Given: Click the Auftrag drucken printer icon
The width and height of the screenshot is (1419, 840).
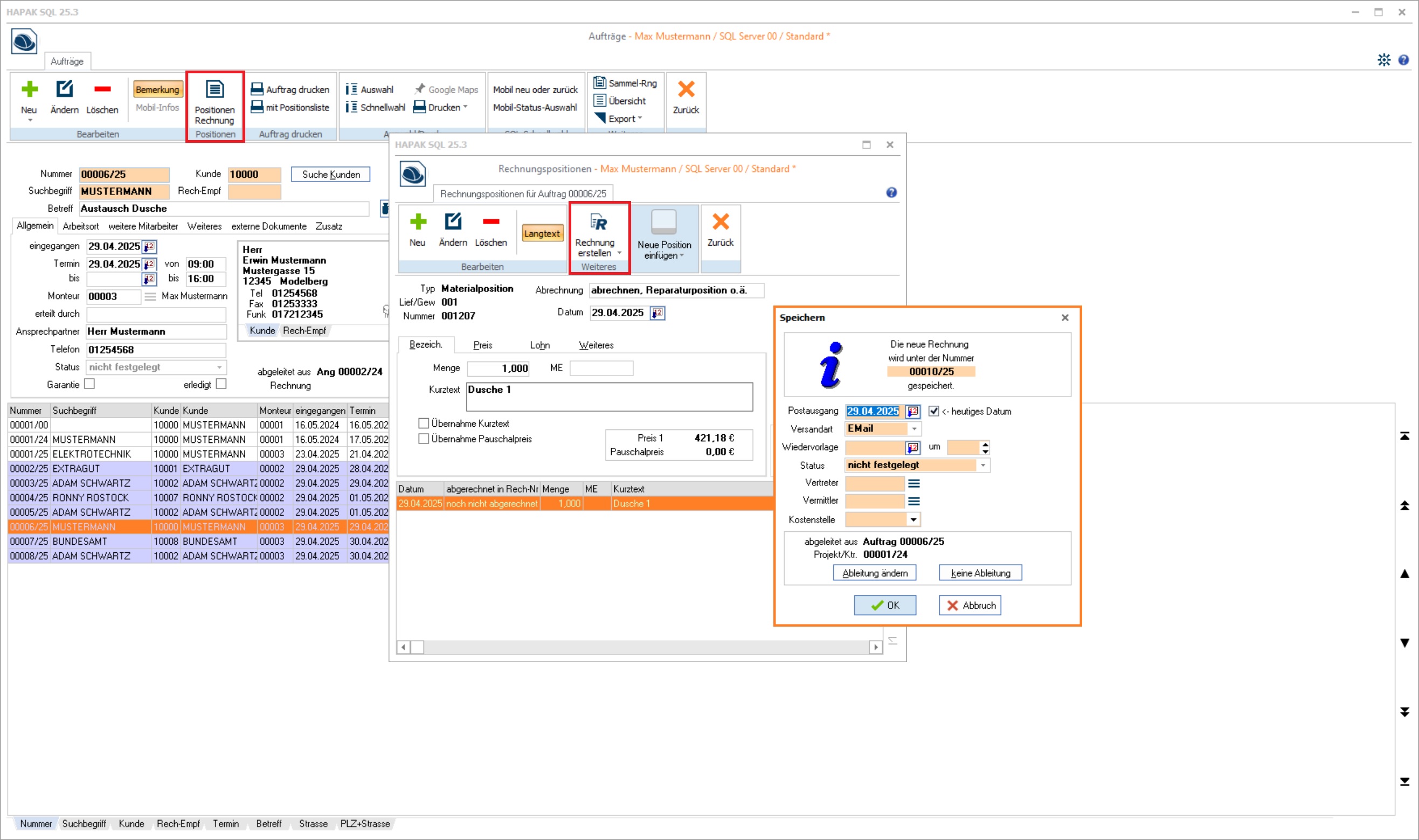Looking at the screenshot, I should (257, 89).
